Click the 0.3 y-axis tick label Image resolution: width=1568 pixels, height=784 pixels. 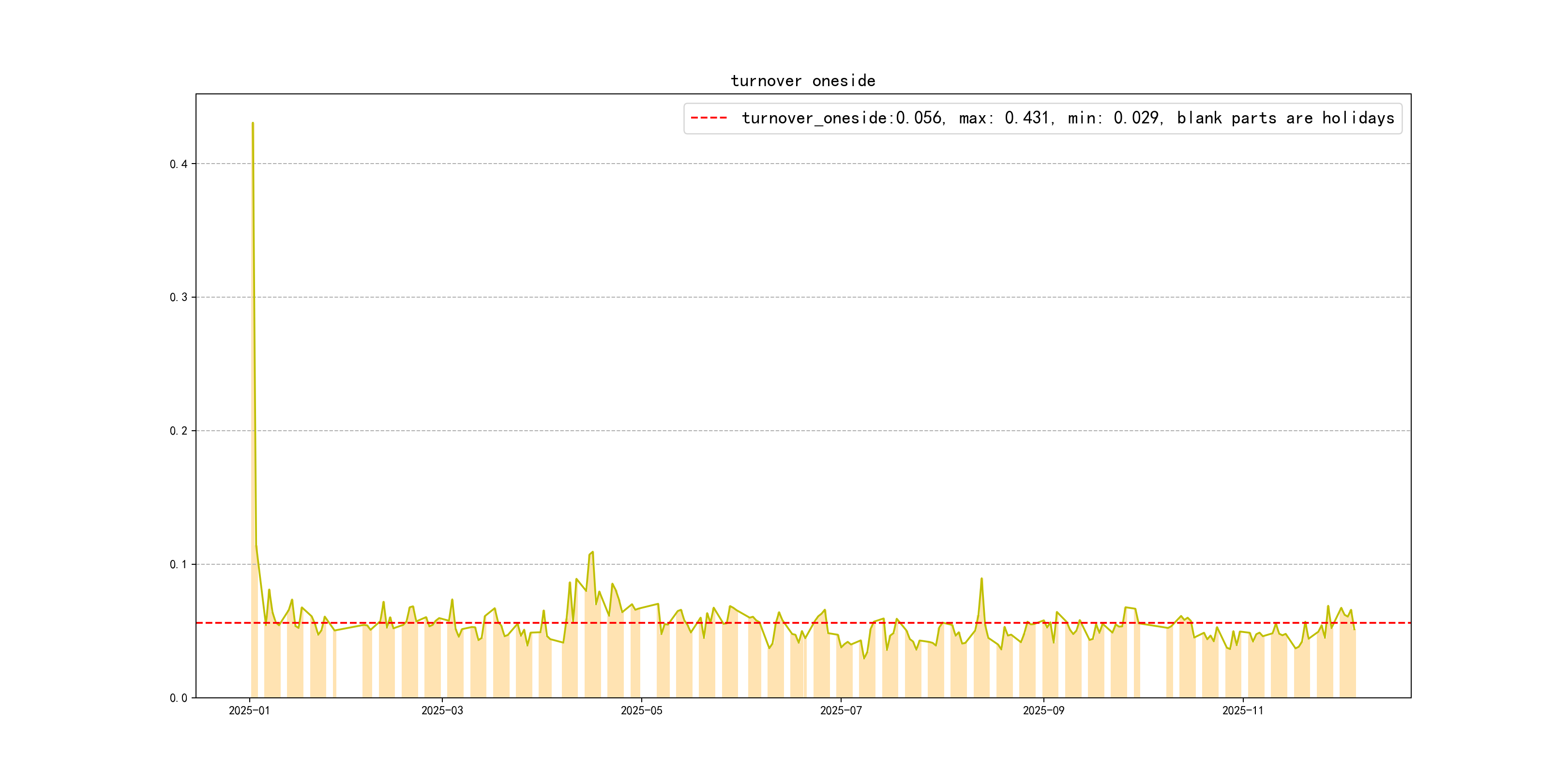tap(178, 297)
